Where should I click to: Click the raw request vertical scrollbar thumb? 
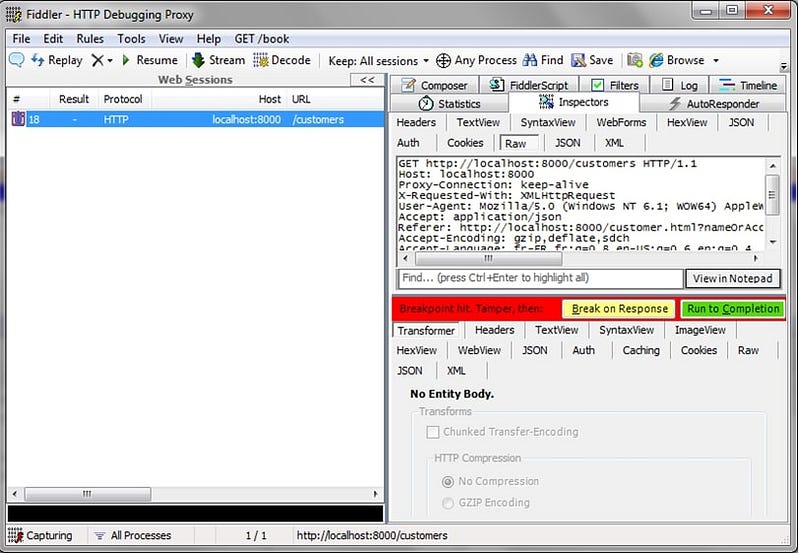tap(772, 194)
